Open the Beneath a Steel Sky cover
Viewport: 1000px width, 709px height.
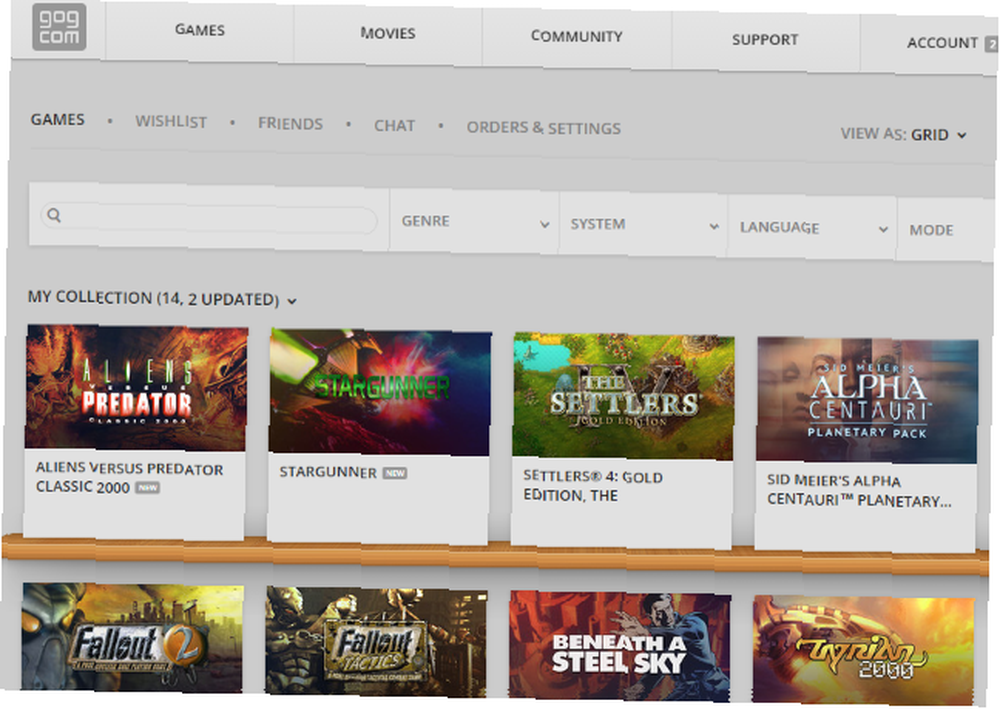click(x=620, y=647)
